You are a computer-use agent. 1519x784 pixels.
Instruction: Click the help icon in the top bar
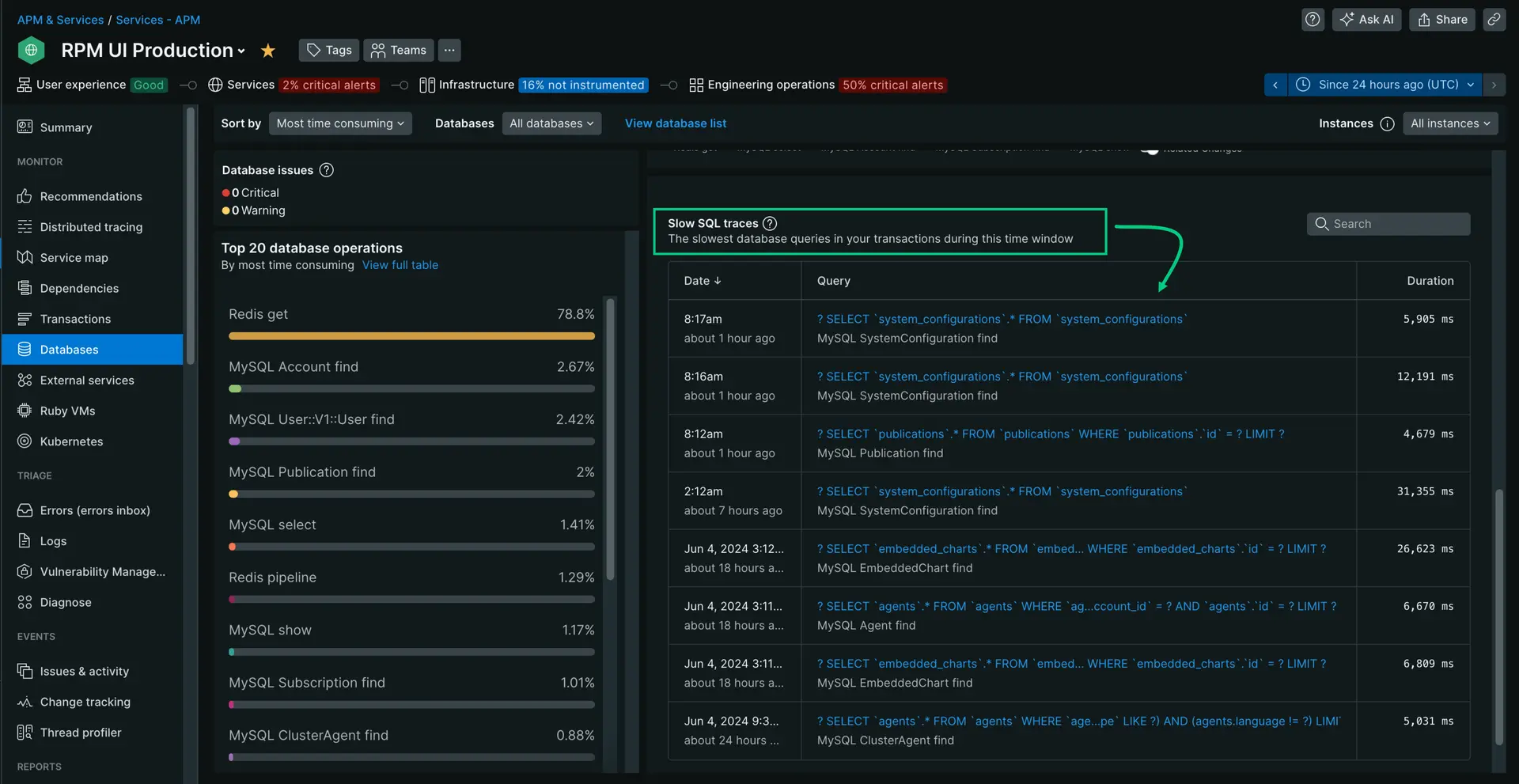[x=1313, y=20]
